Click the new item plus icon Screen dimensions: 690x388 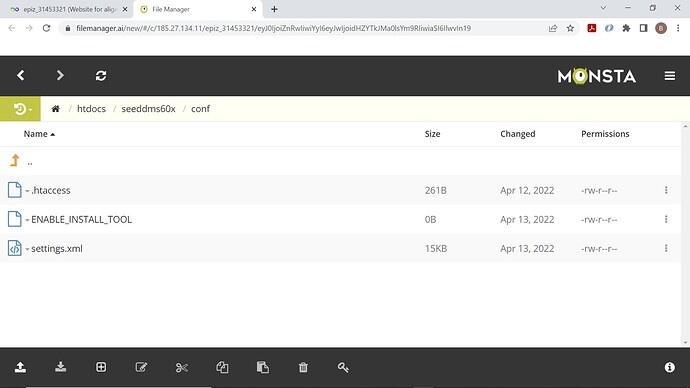(101, 367)
